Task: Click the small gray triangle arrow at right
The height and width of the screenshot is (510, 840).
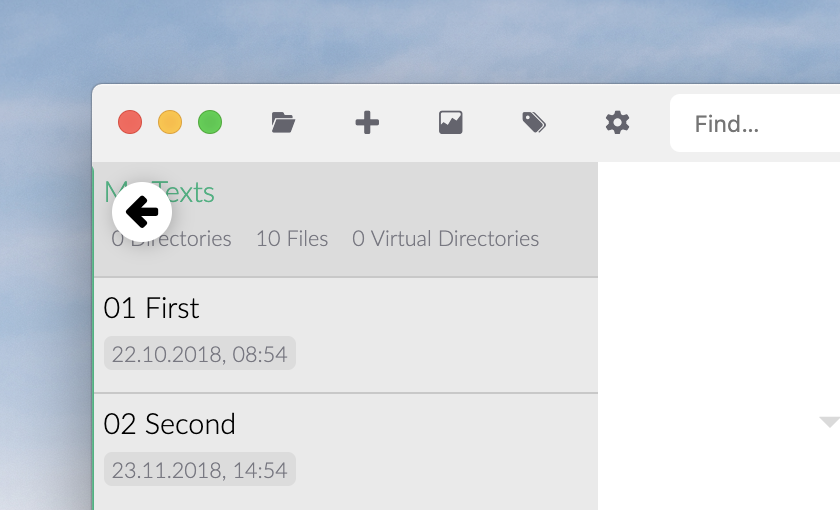Action: click(828, 422)
